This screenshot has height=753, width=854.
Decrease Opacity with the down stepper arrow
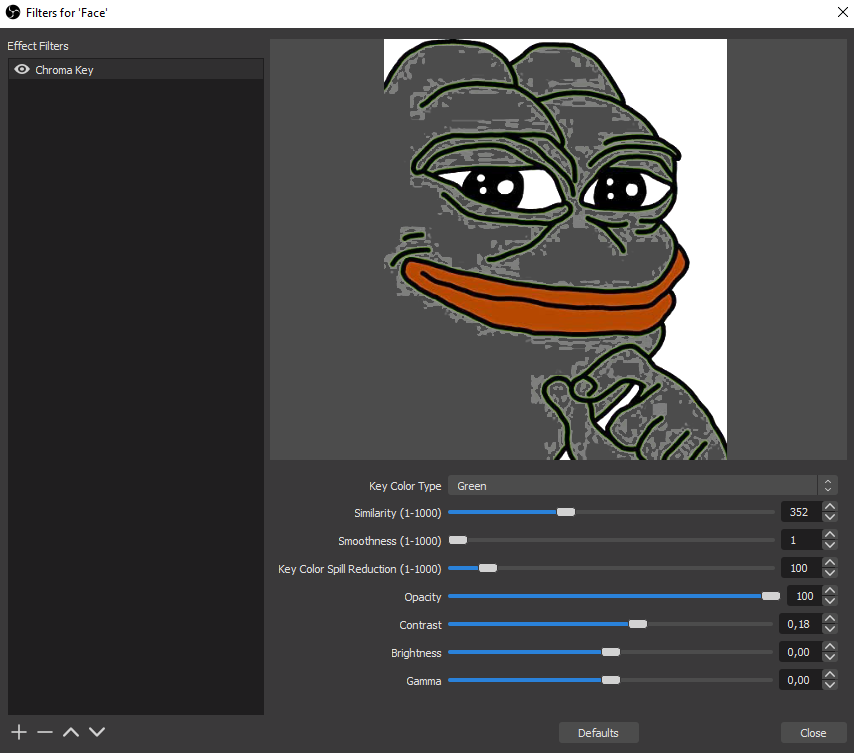click(829, 601)
